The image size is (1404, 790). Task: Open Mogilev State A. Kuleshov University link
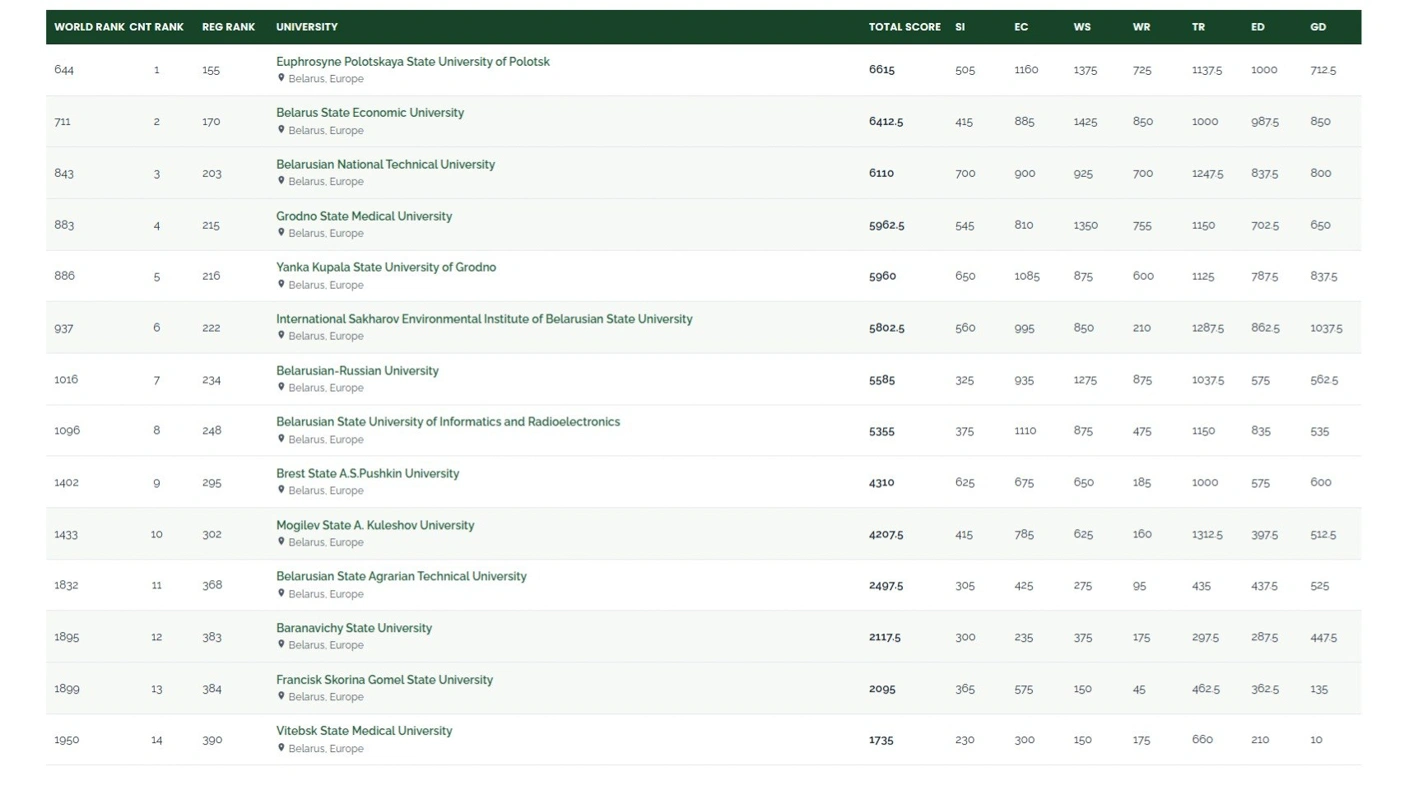(375, 525)
